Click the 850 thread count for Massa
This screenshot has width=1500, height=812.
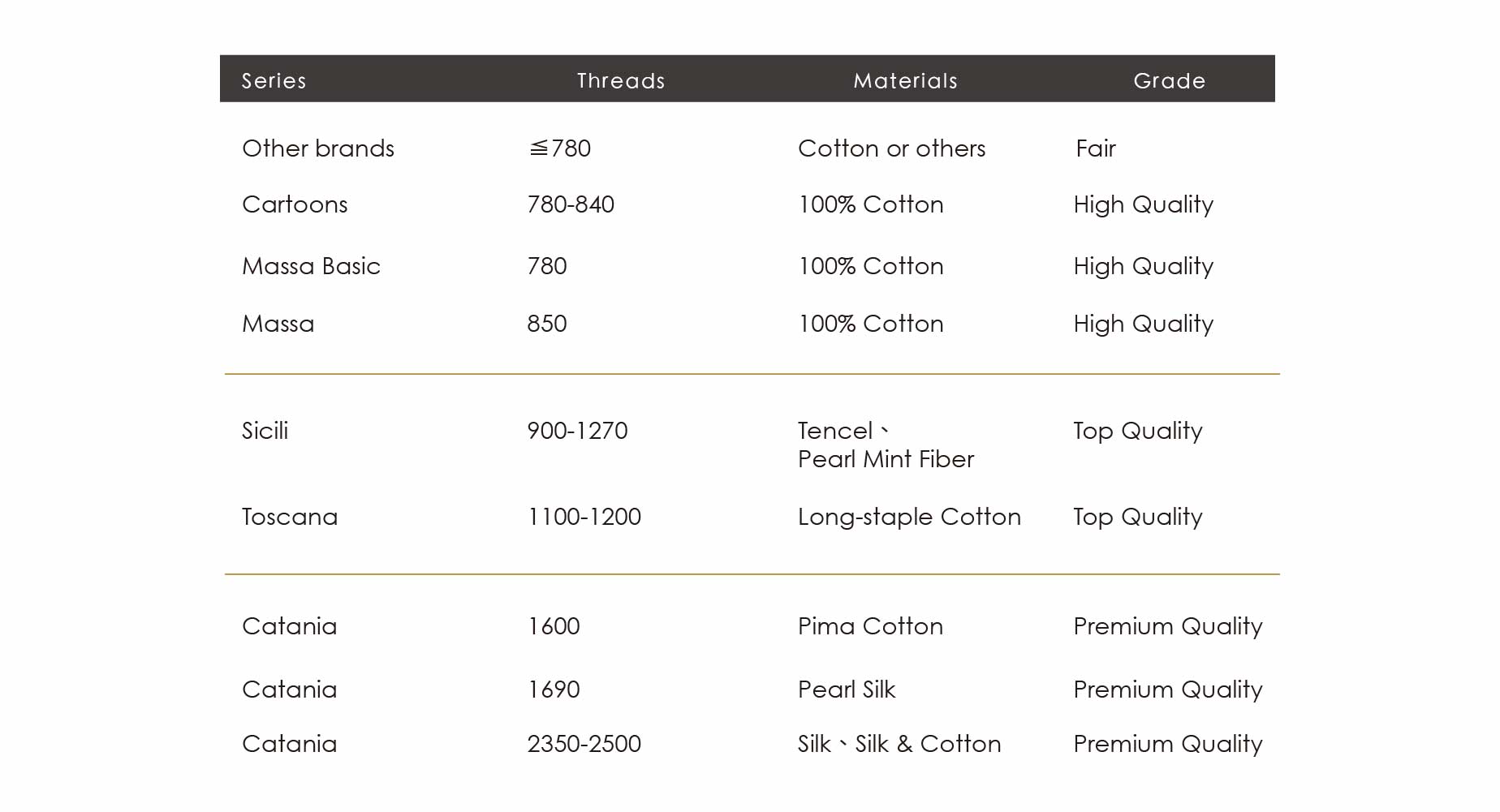[x=547, y=324]
